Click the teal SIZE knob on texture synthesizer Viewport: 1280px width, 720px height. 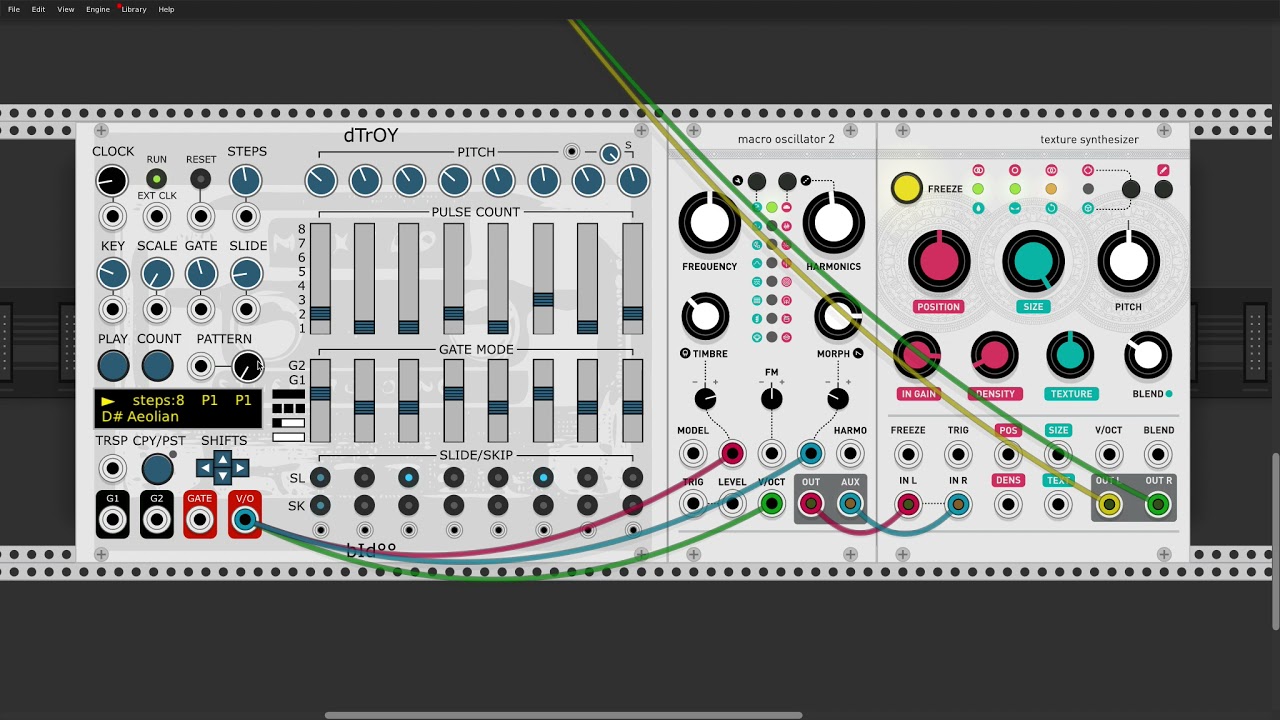(x=1033, y=260)
